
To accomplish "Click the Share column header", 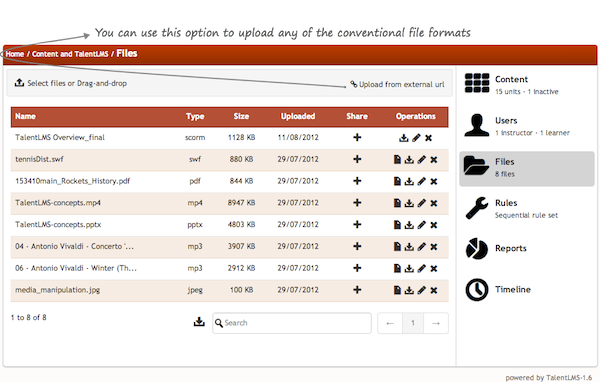I will pyautogui.click(x=357, y=116).
